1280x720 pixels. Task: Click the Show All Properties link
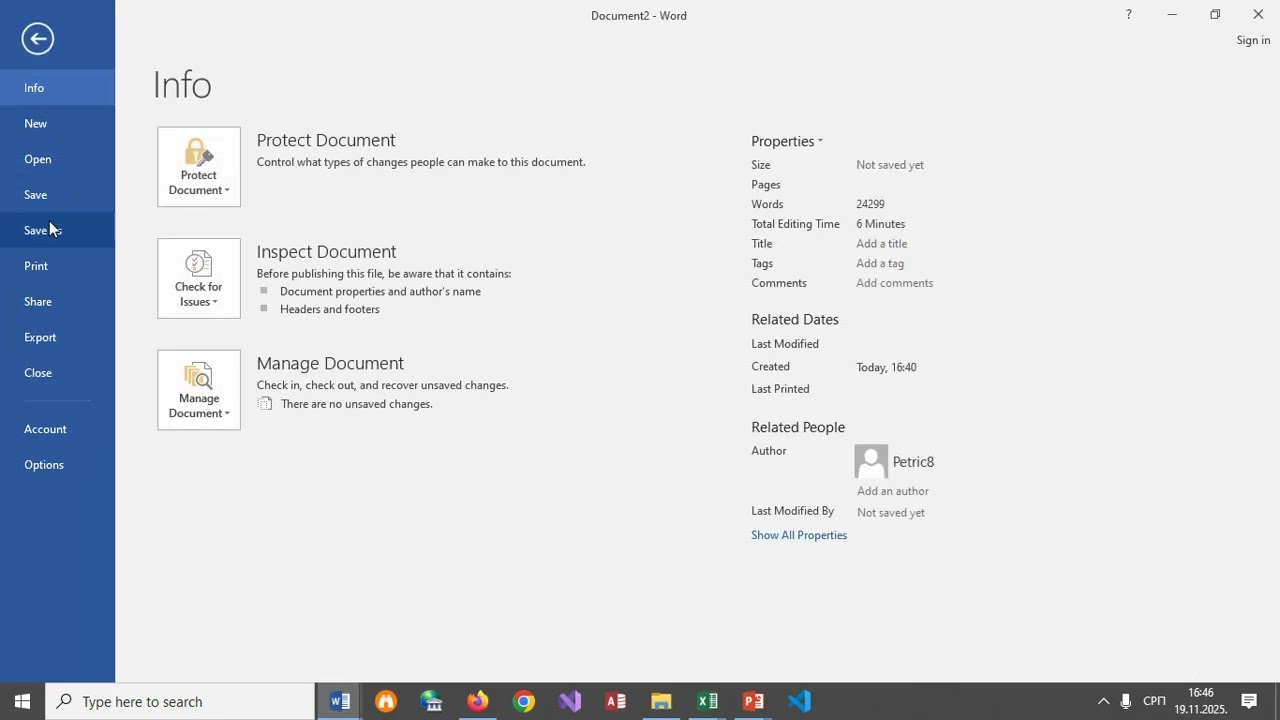[799, 535]
